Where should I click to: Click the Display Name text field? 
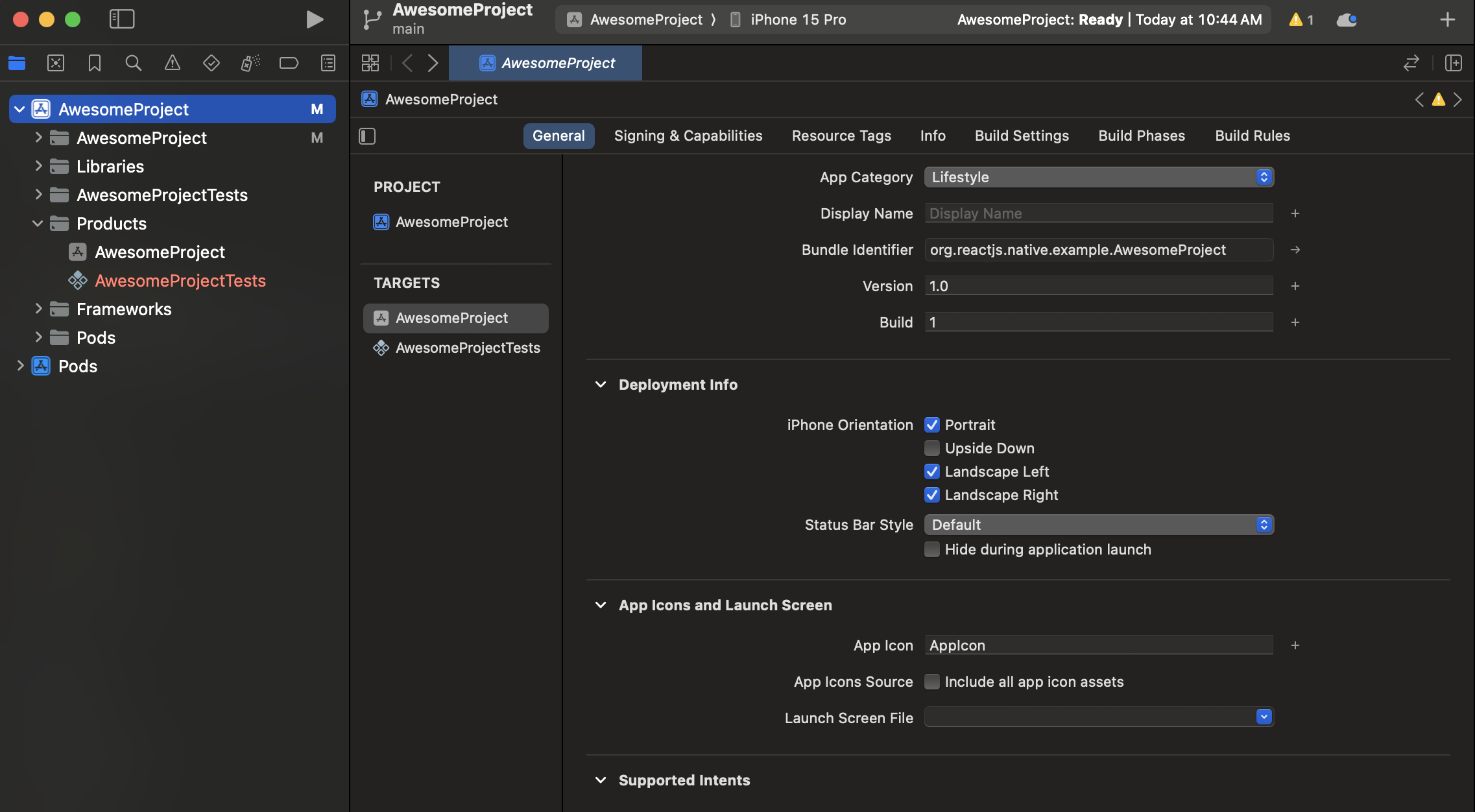click(x=1099, y=213)
